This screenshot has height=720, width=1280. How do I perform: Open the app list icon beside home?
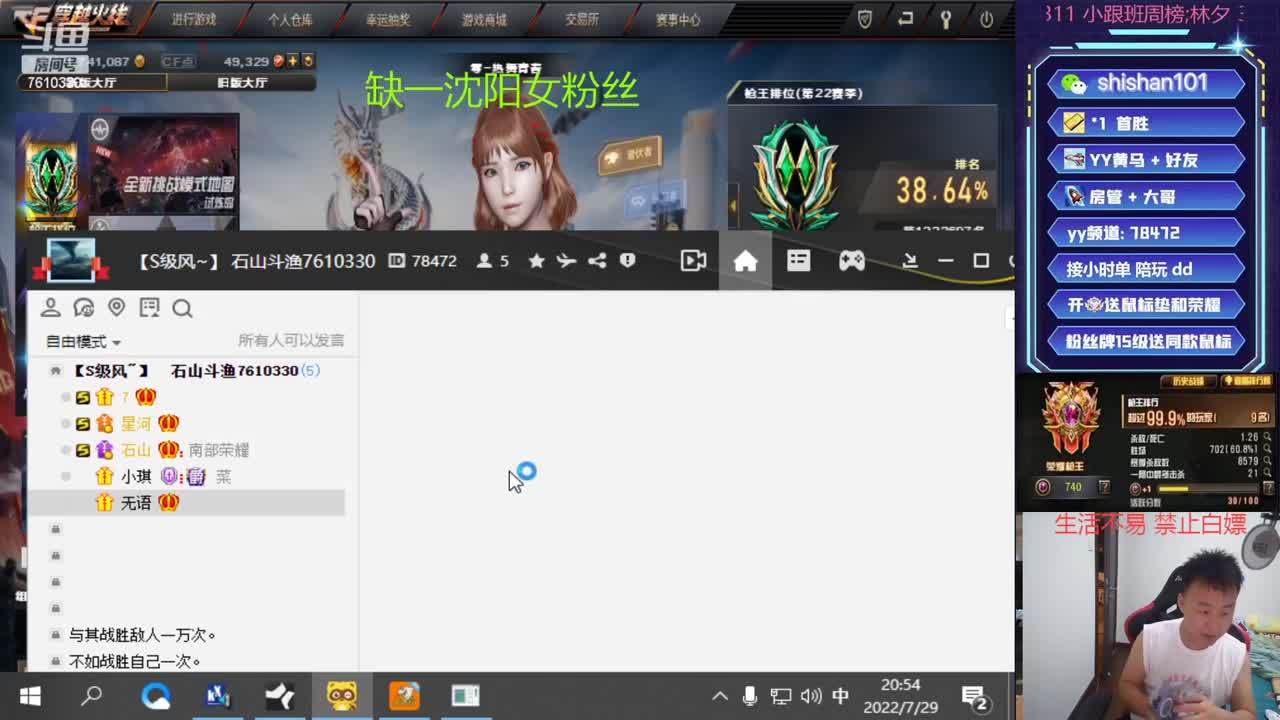pyautogui.click(x=798, y=261)
